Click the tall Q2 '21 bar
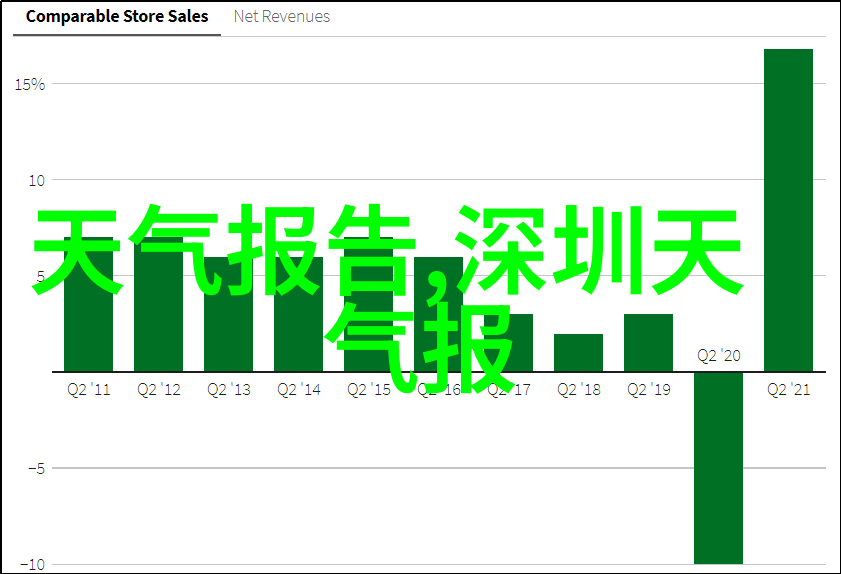 click(x=788, y=210)
